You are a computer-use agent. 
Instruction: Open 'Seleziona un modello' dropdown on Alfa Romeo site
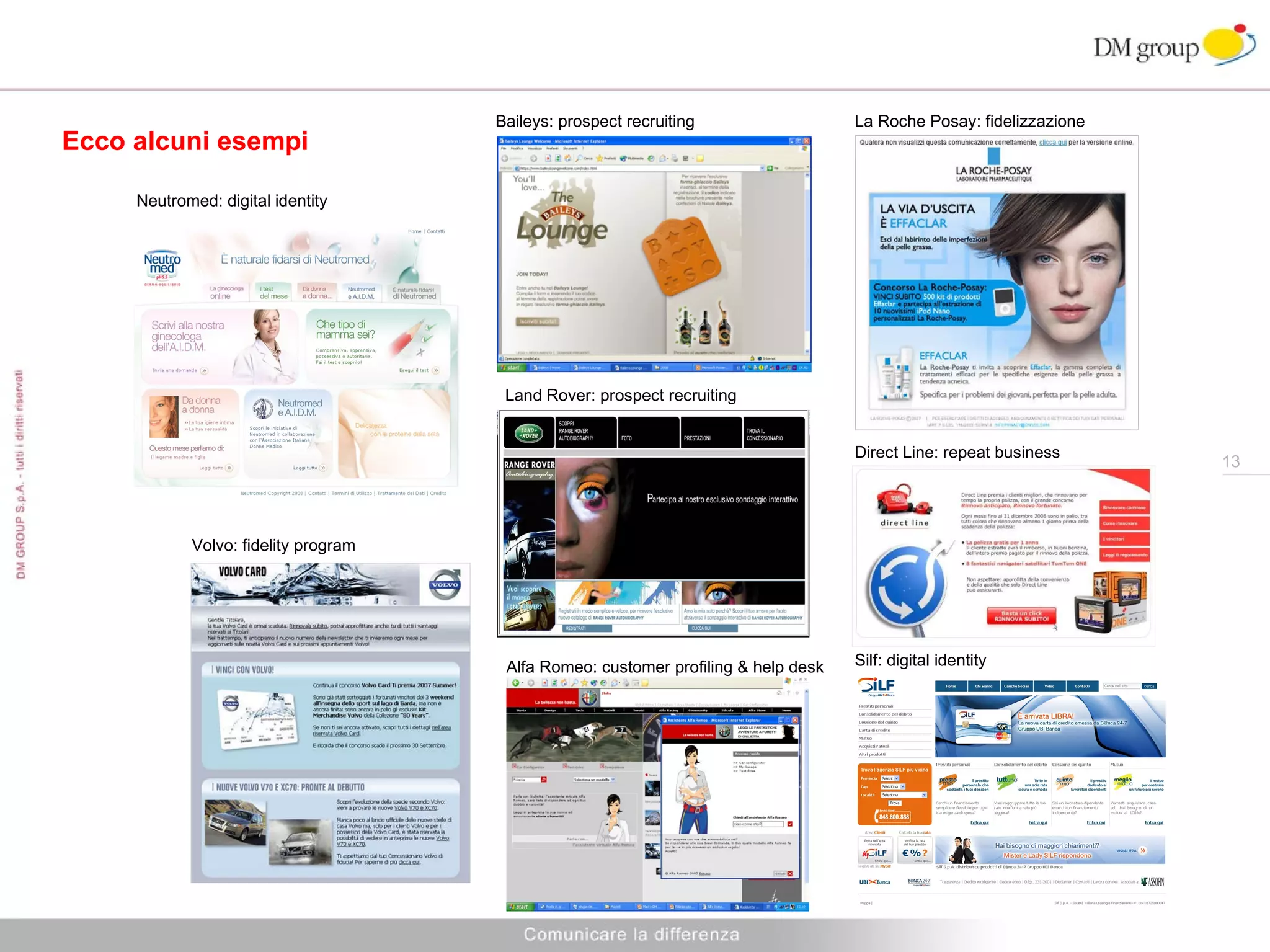tap(595, 780)
